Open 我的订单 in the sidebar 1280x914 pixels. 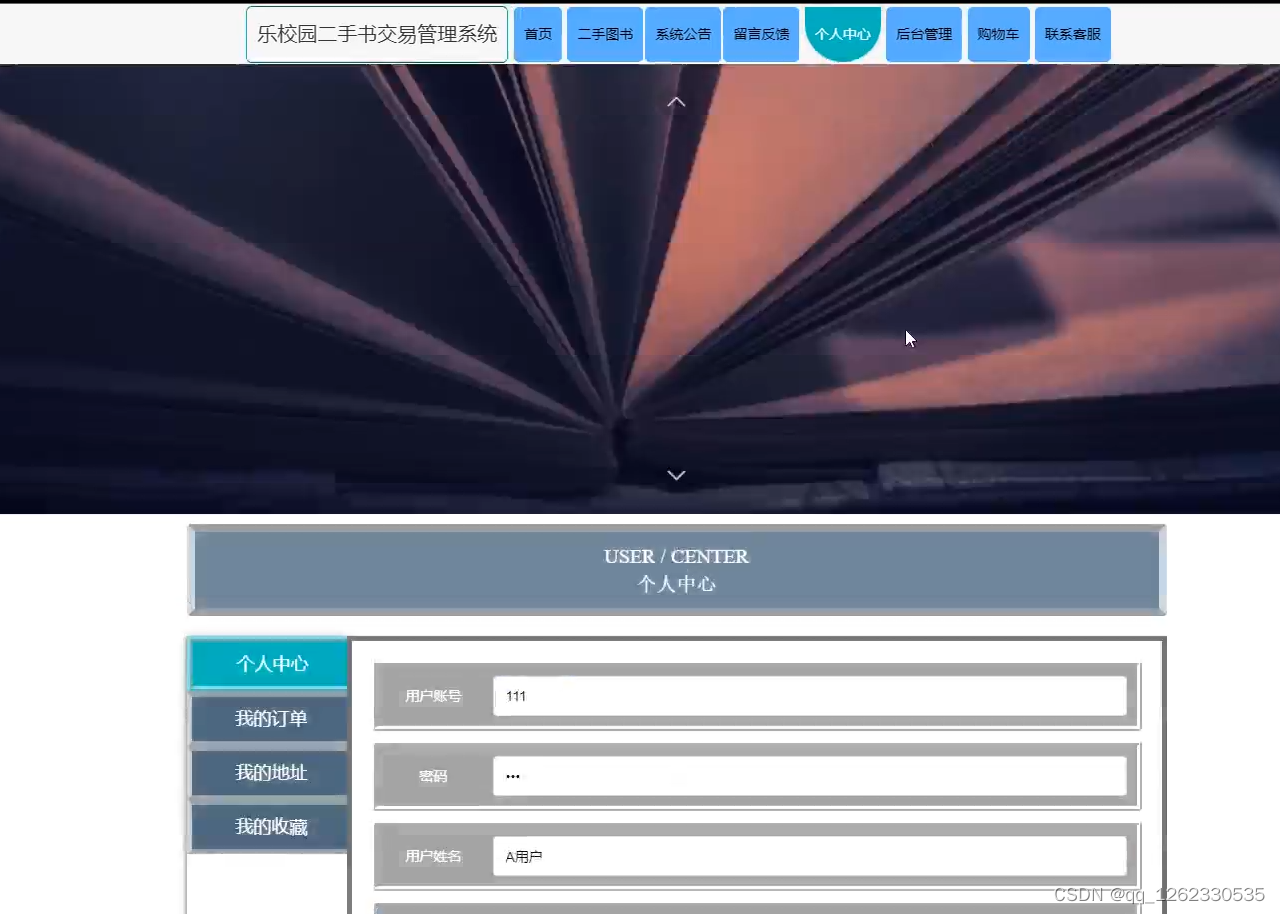coord(270,719)
